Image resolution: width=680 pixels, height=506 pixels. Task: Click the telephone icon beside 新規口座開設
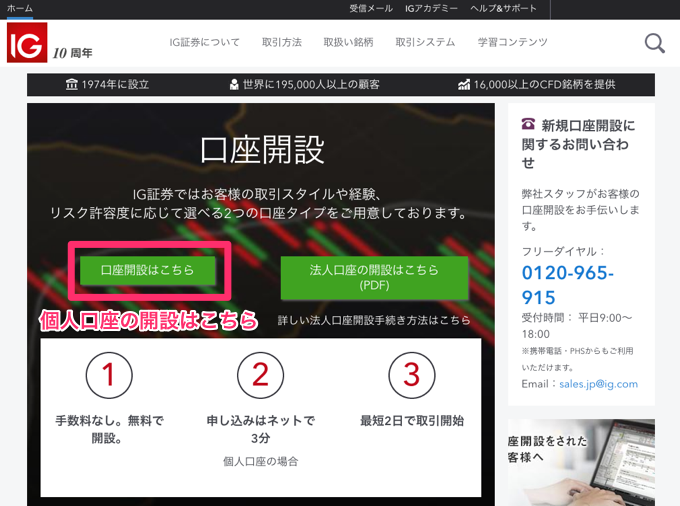click(x=528, y=124)
